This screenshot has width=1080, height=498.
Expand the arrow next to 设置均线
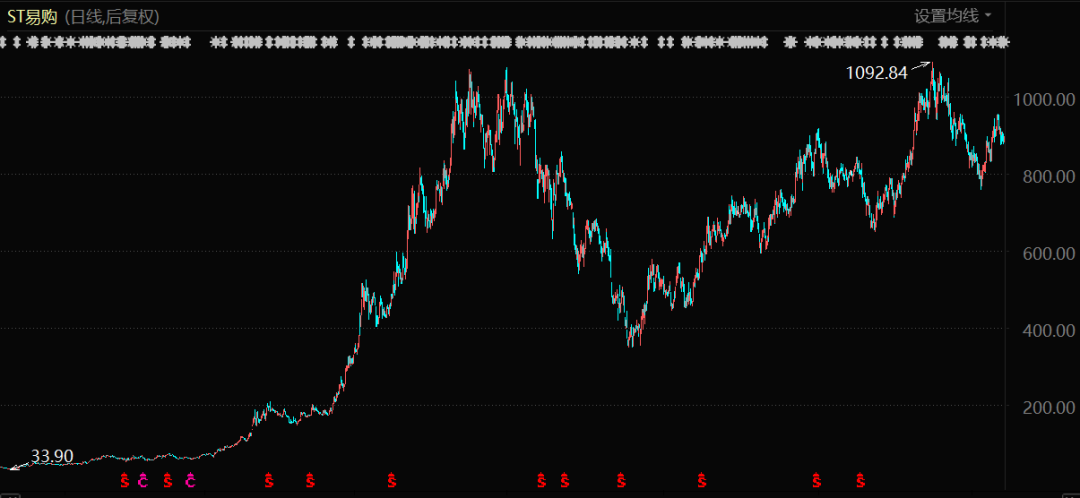pos(988,16)
